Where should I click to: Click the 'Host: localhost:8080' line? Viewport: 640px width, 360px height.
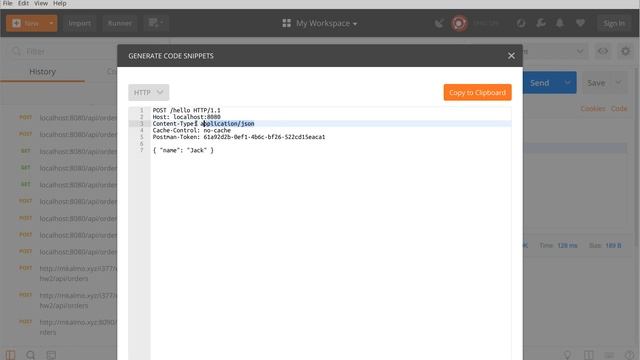187,117
